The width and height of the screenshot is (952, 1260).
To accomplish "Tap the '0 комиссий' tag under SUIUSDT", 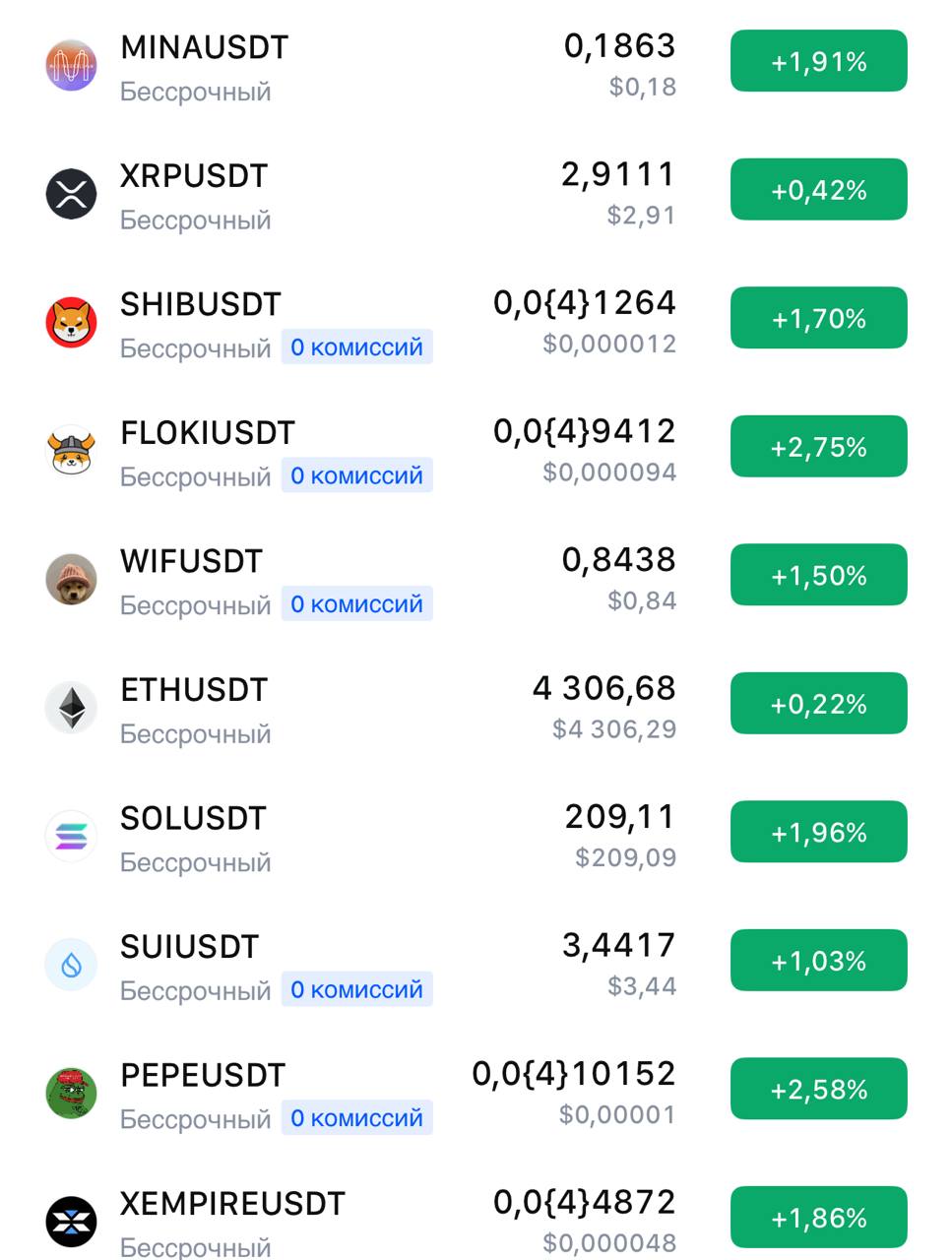I will coord(356,989).
